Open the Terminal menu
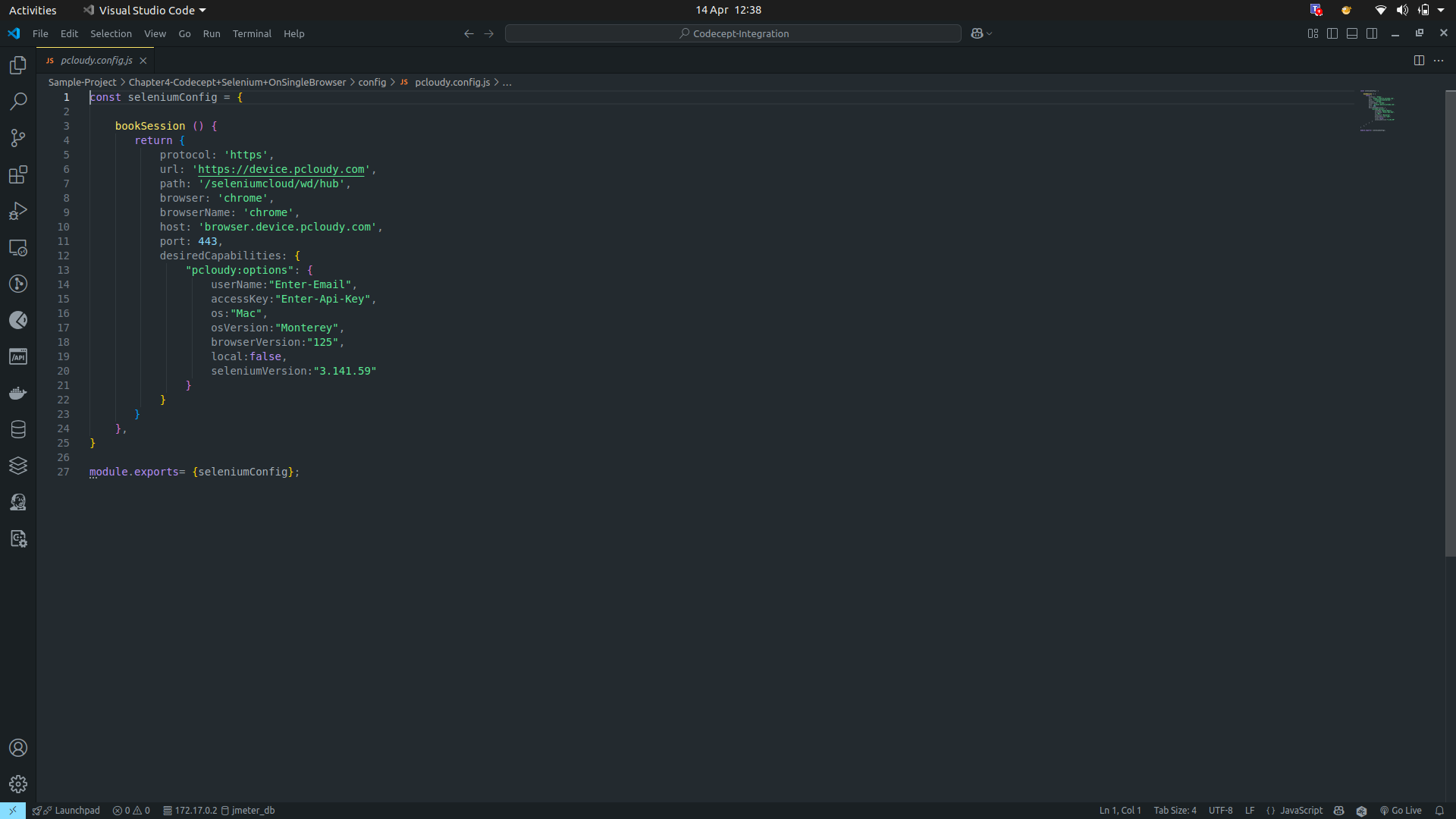This screenshot has height=819, width=1456. pos(252,33)
